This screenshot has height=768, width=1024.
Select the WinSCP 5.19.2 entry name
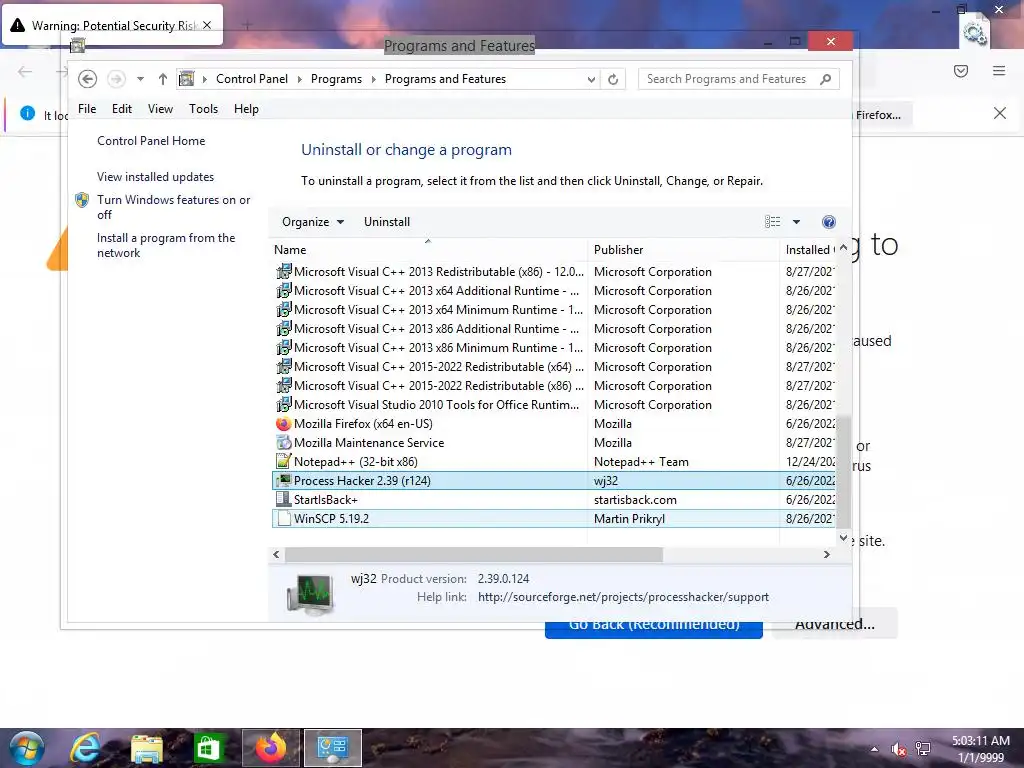[x=331, y=519]
